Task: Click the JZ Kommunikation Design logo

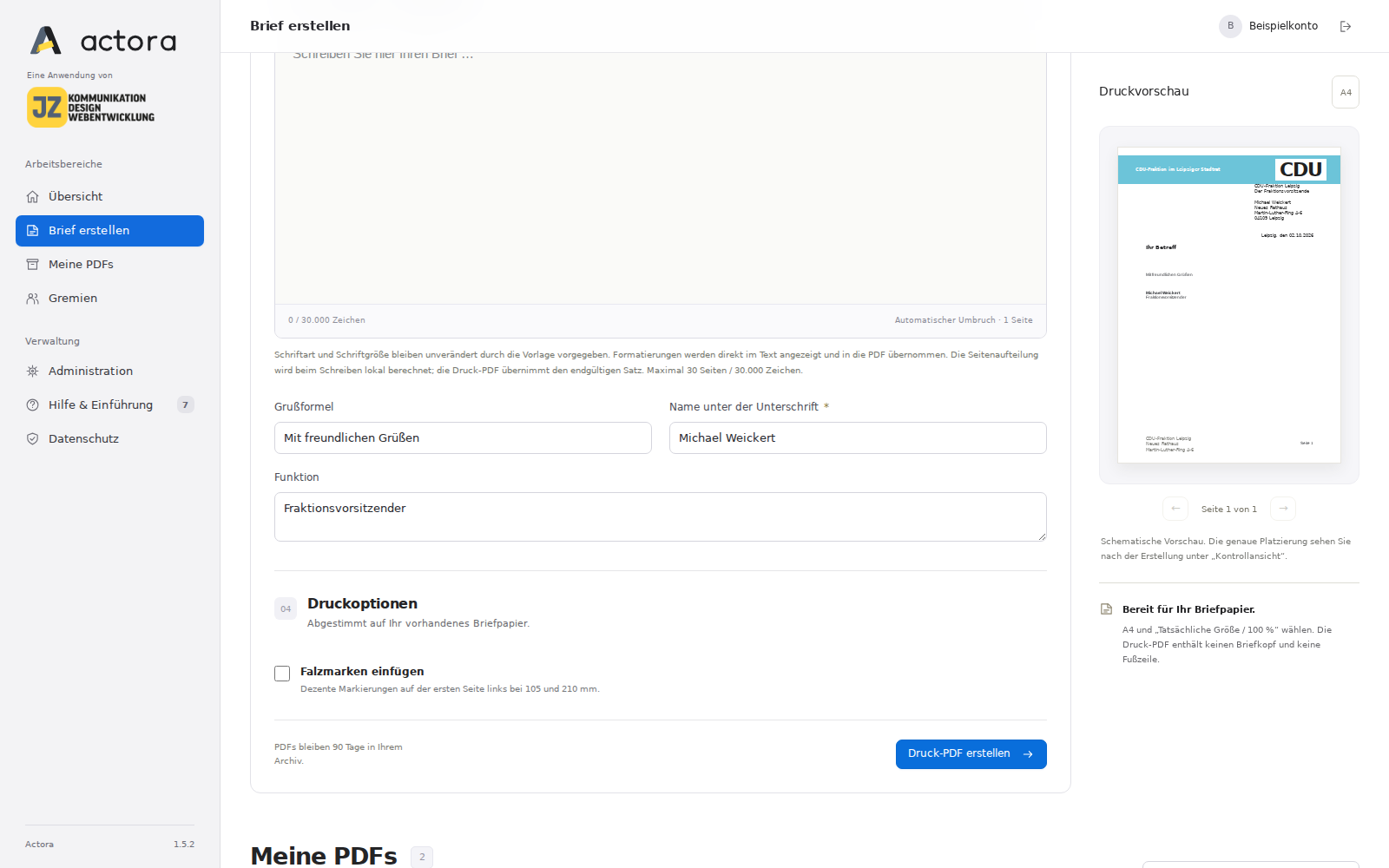Action: click(x=90, y=108)
